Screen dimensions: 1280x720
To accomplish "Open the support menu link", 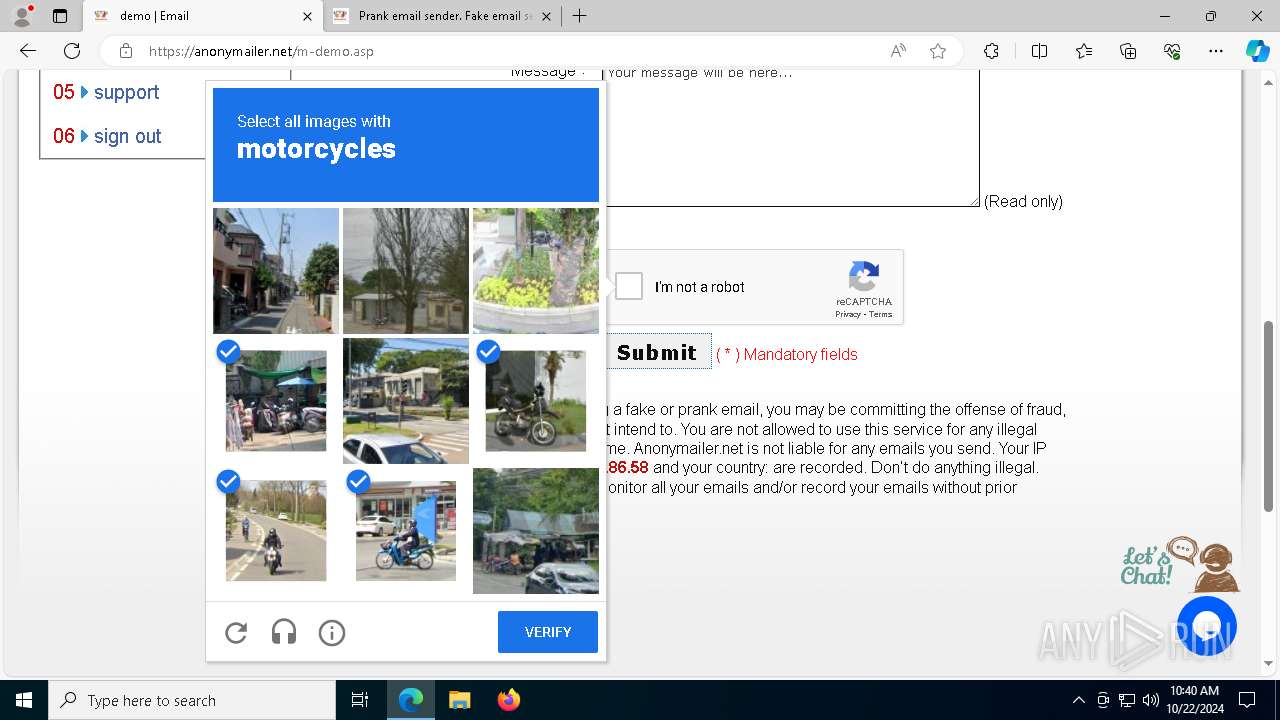I will click(126, 92).
